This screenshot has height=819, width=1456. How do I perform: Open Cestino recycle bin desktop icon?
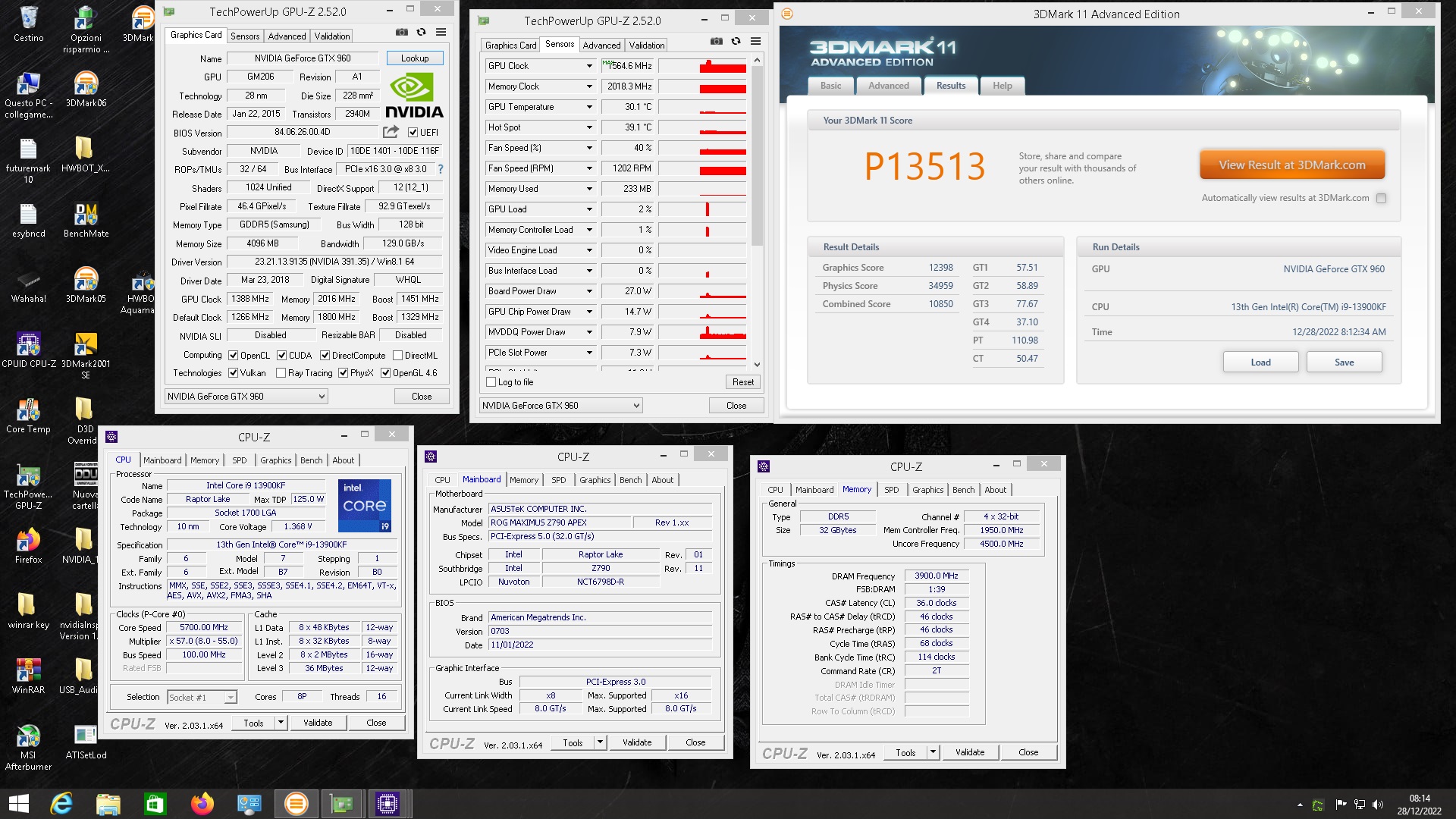coord(29,24)
